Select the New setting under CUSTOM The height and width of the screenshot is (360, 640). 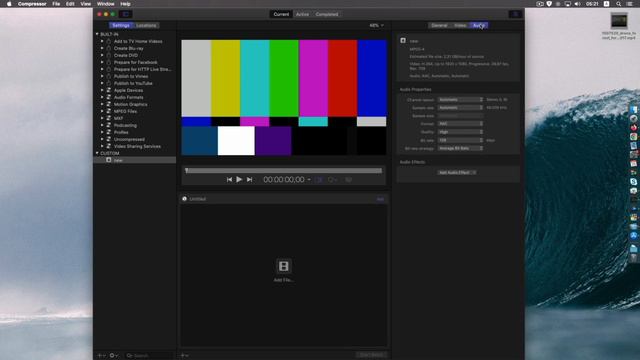coord(135,160)
